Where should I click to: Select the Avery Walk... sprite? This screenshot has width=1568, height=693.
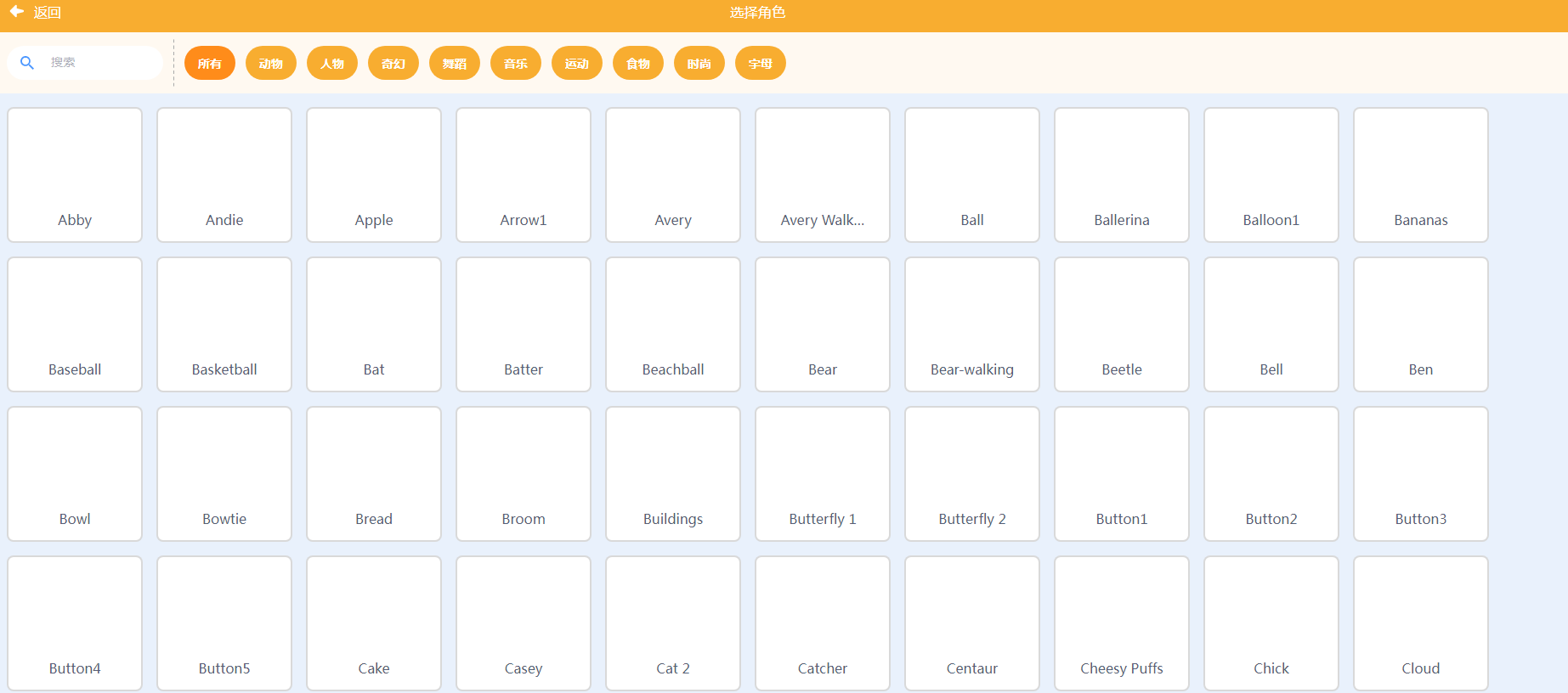(x=823, y=175)
